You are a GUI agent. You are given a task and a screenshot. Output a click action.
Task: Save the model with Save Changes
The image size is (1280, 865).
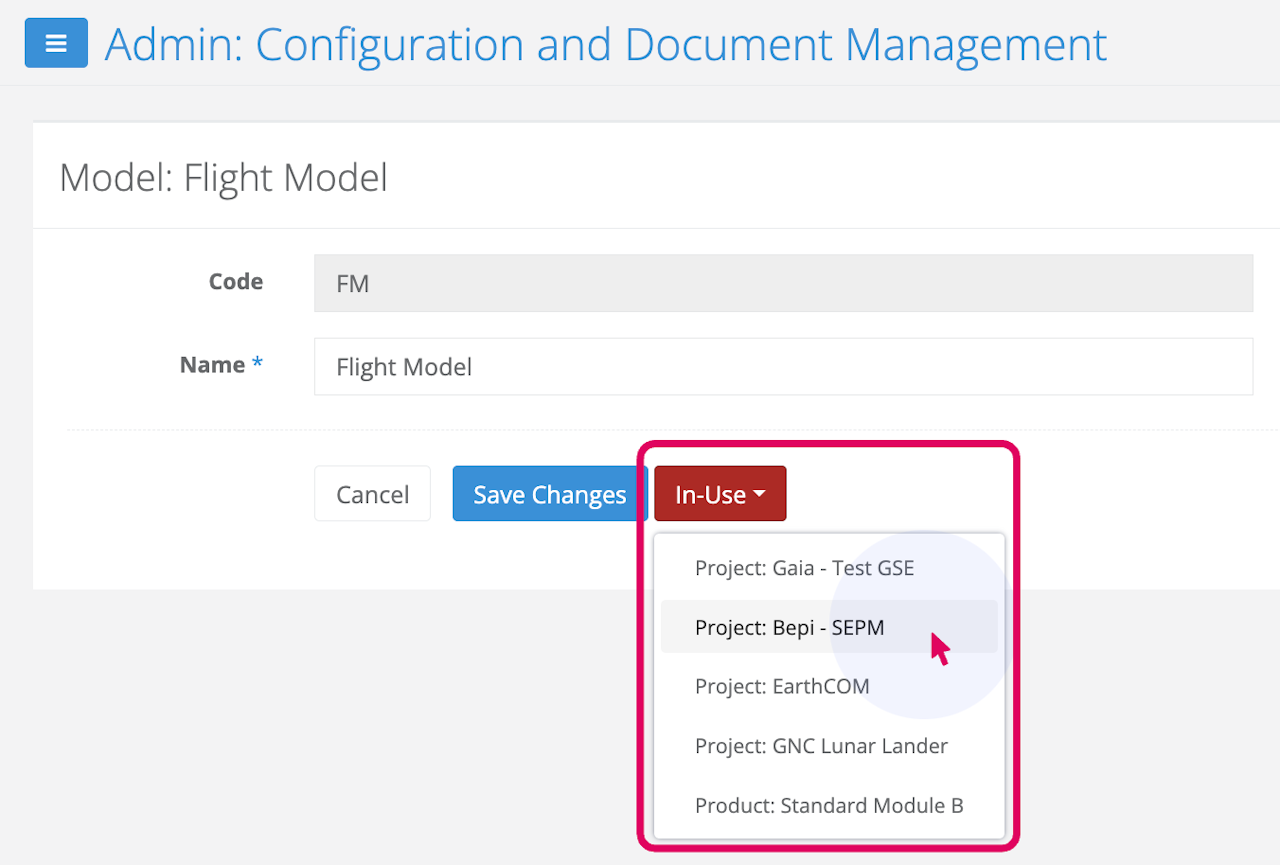tap(549, 494)
